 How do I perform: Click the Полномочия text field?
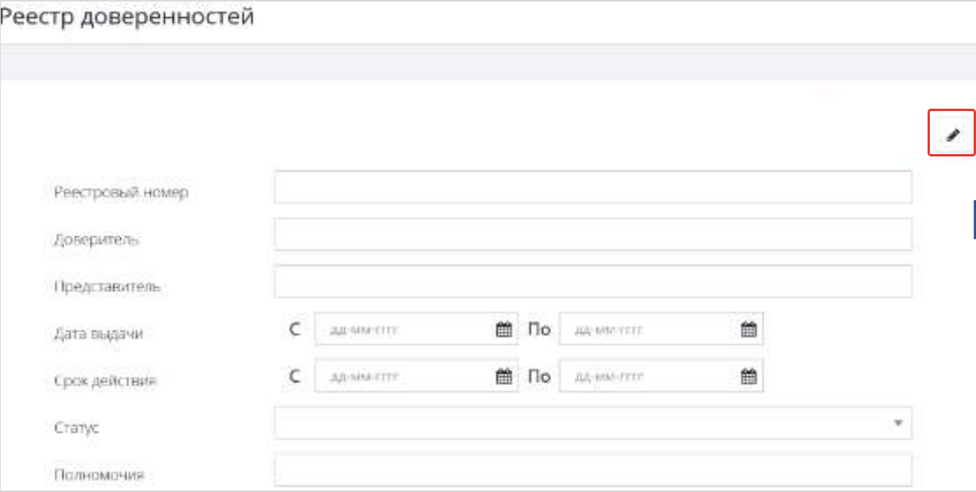click(x=592, y=470)
